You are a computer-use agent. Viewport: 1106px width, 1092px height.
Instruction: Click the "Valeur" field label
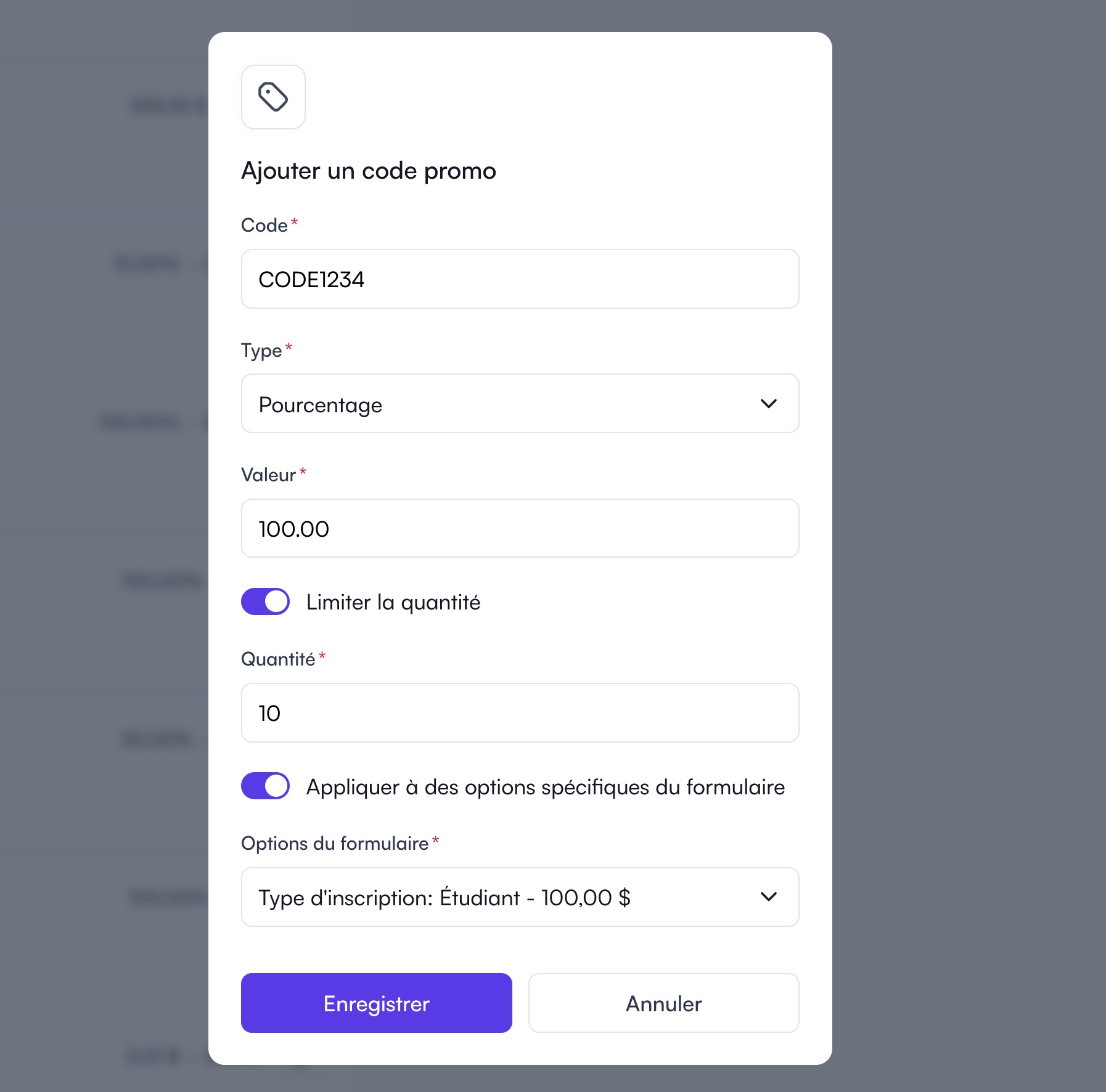pyautogui.click(x=269, y=475)
